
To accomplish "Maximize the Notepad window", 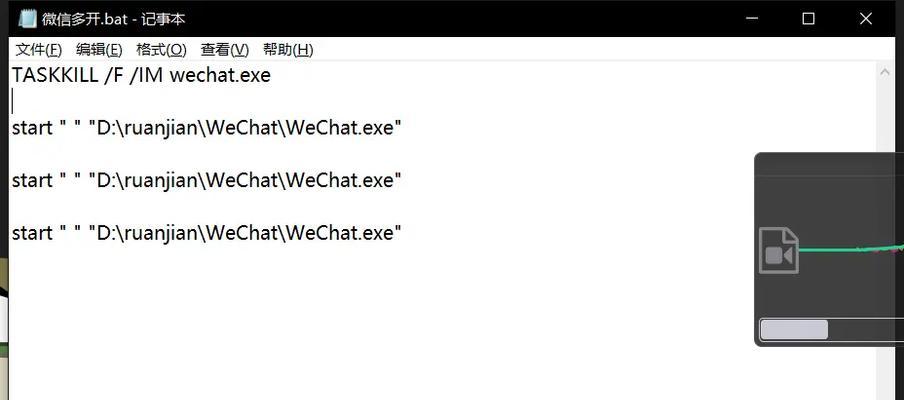I will (x=808, y=19).
